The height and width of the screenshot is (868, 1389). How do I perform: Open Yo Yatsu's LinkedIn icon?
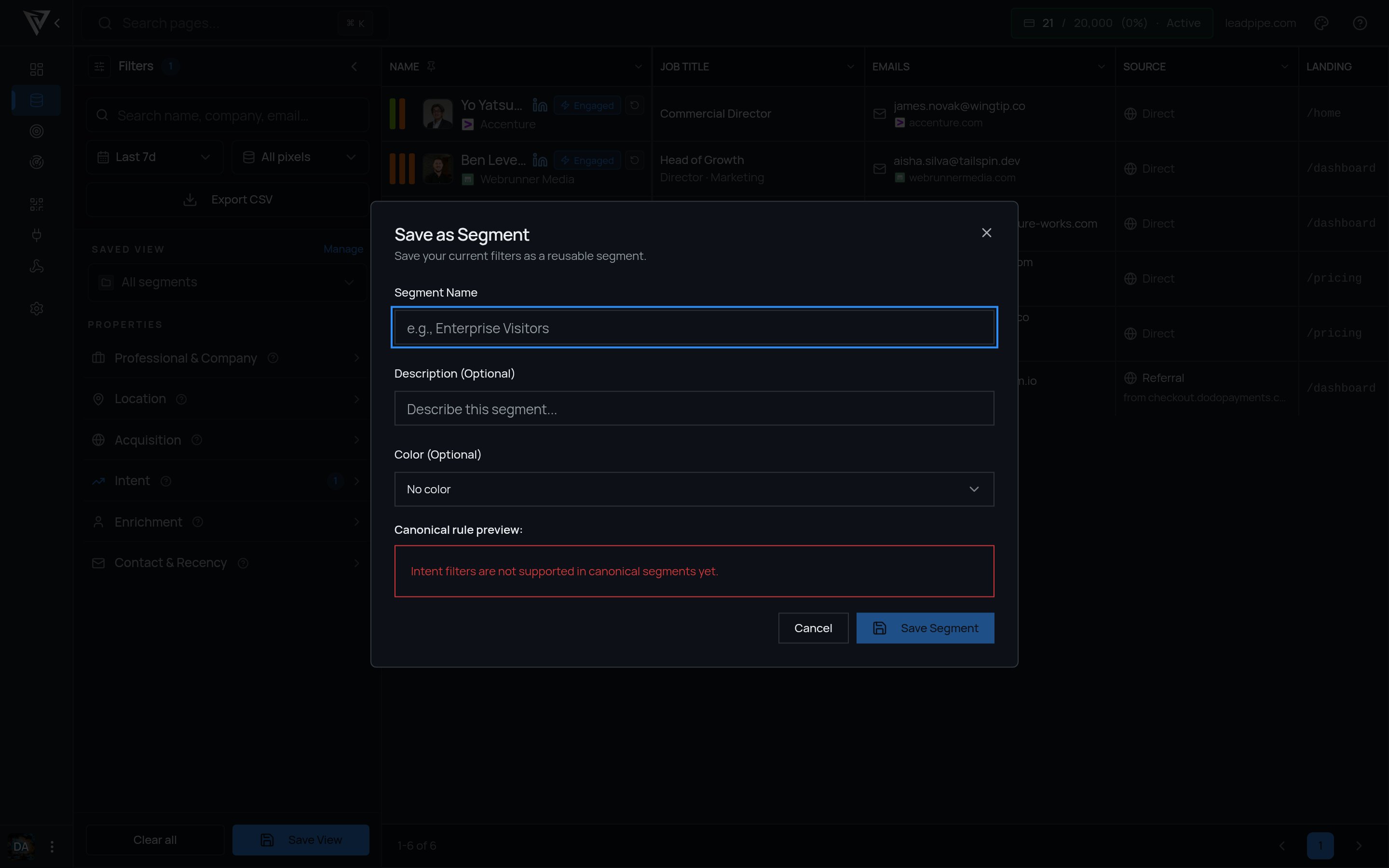[540, 106]
